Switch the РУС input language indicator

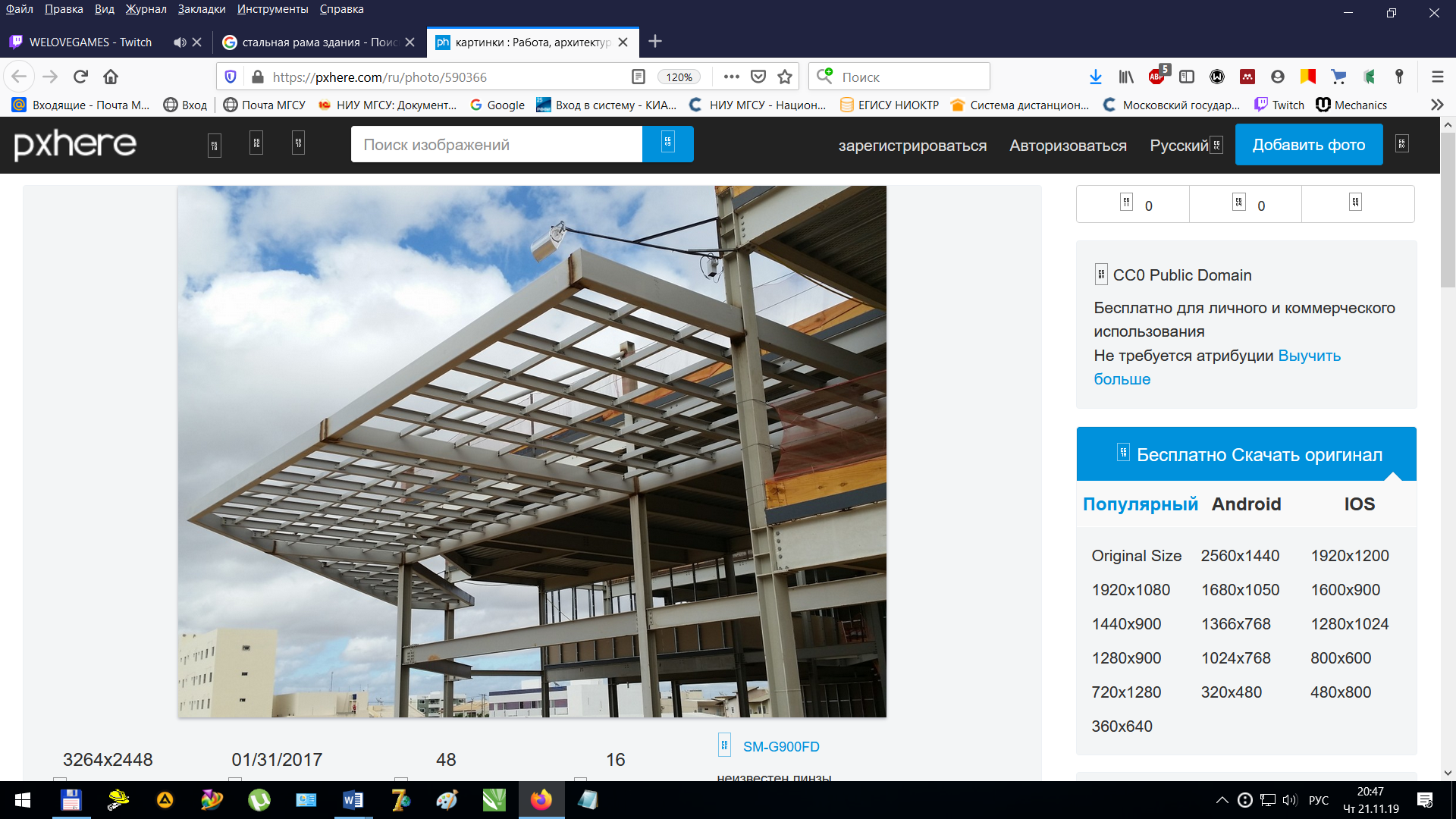click(1319, 800)
